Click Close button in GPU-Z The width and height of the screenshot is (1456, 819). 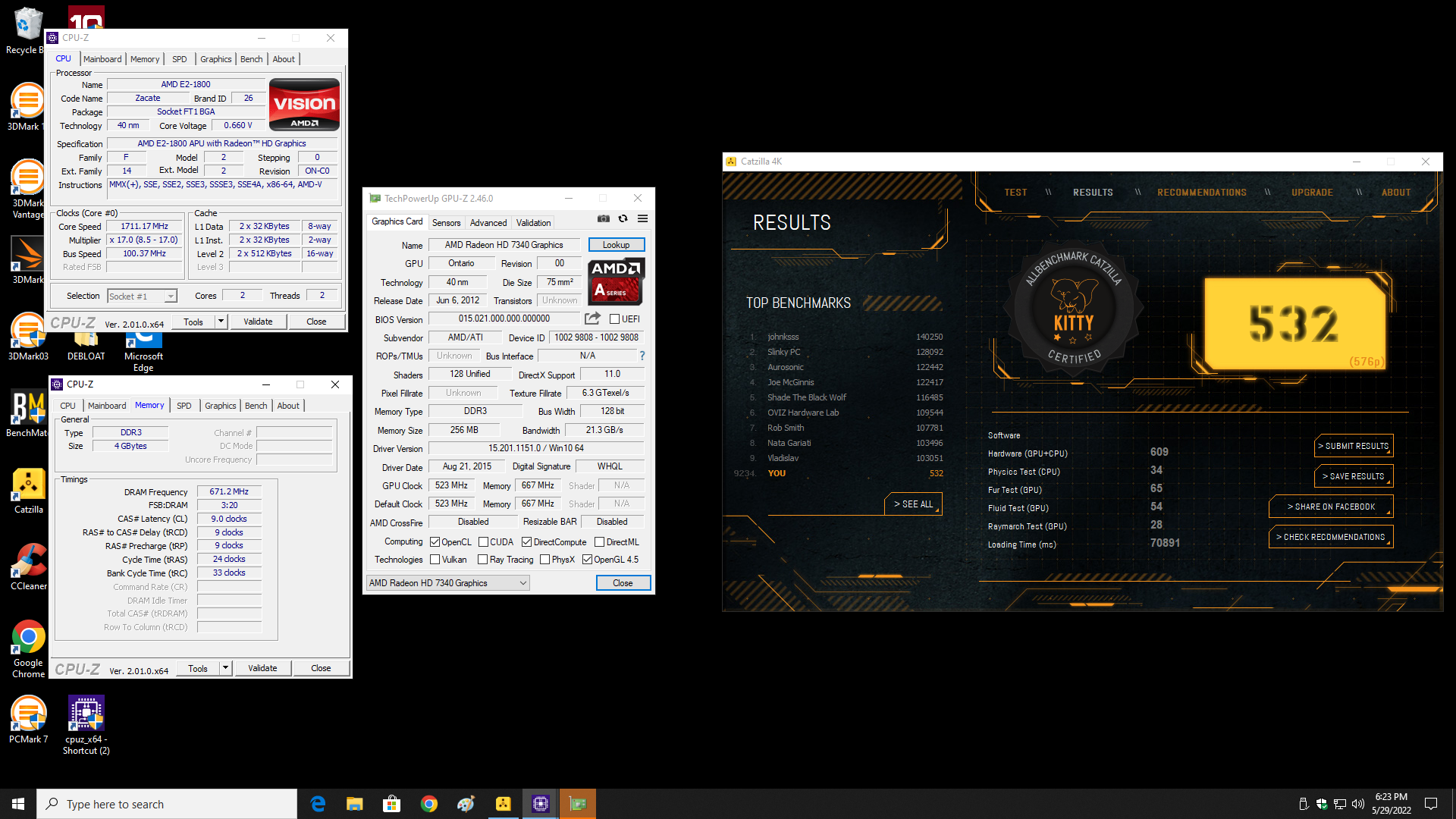(623, 583)
